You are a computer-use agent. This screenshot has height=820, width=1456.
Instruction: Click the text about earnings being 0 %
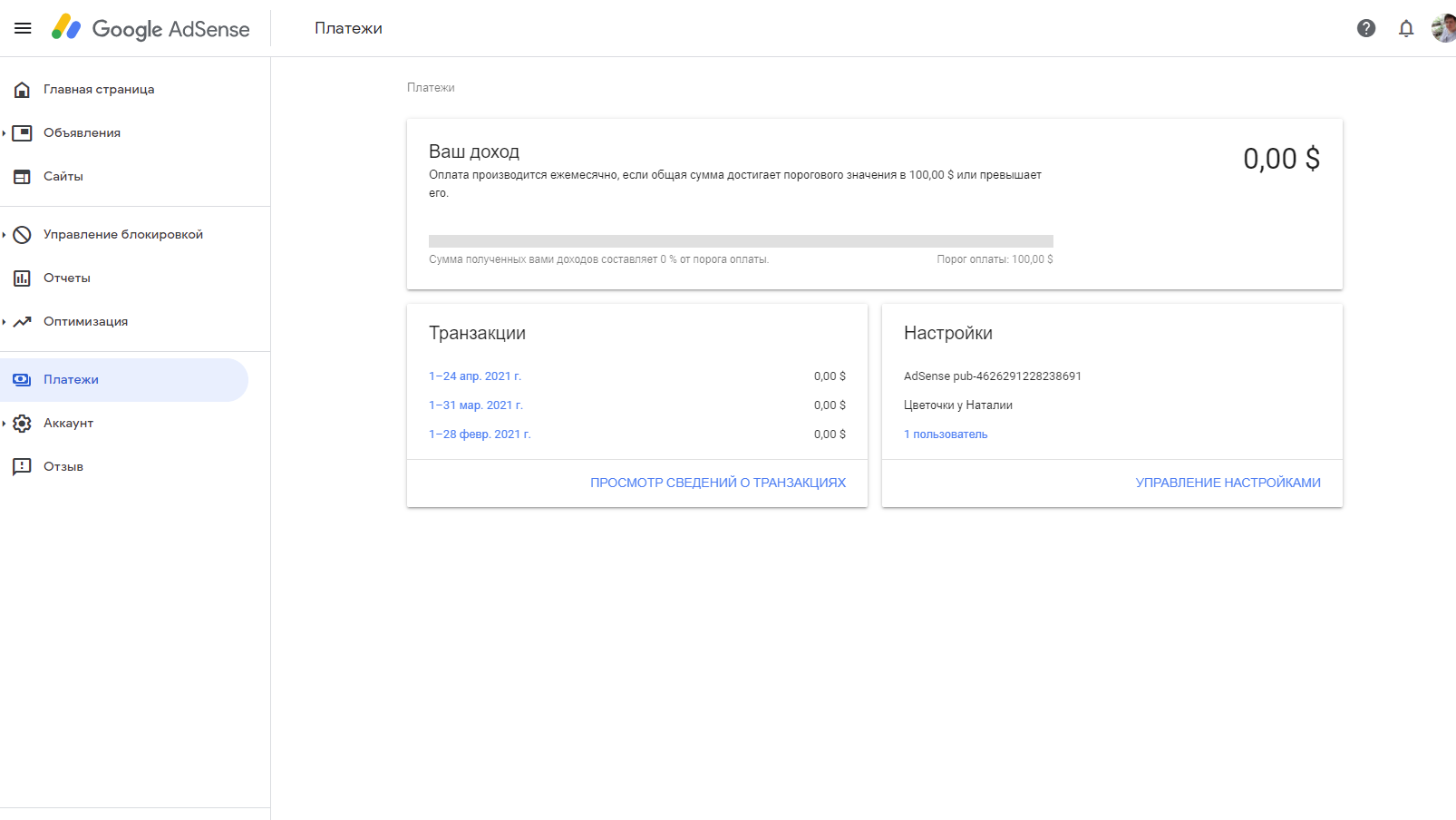coord(598,259)
